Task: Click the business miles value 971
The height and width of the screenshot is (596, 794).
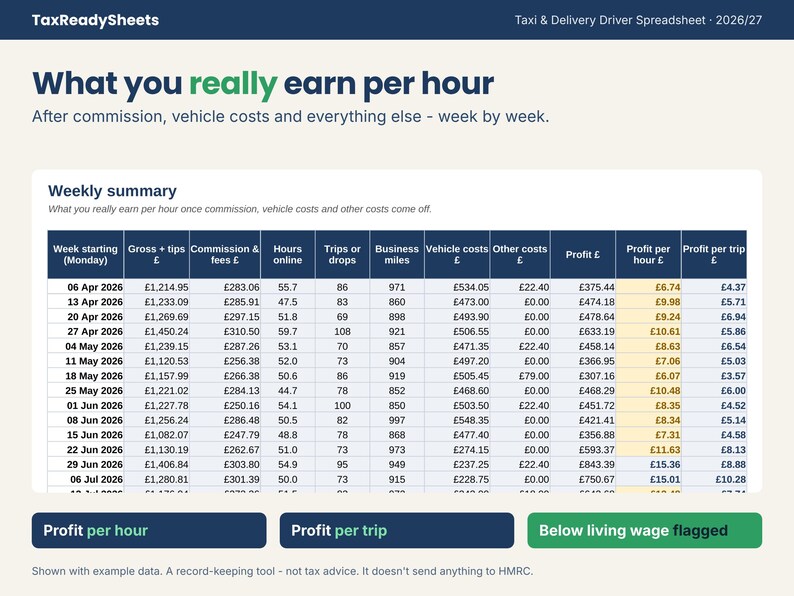Action: point(397,287)
